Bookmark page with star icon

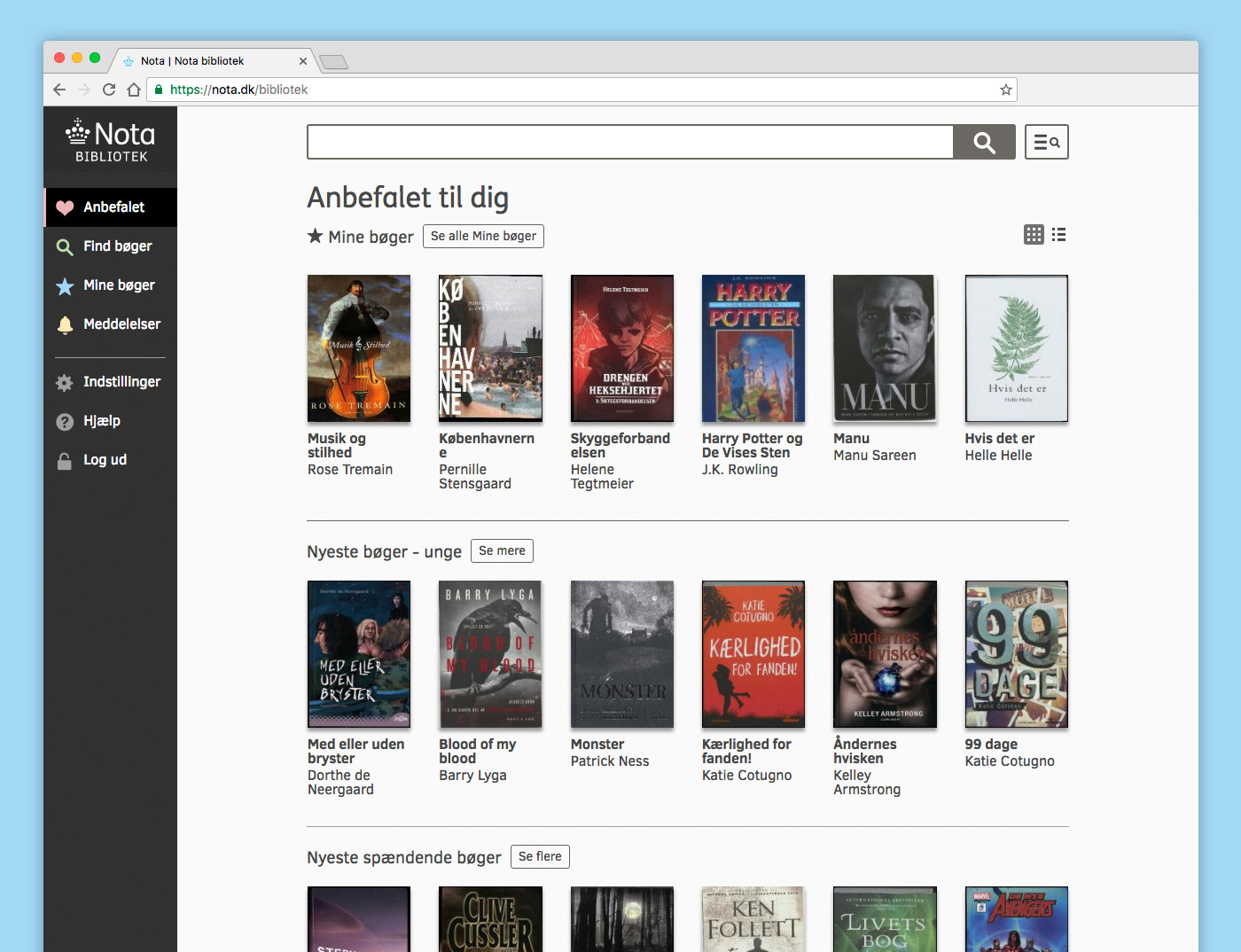1006,90
